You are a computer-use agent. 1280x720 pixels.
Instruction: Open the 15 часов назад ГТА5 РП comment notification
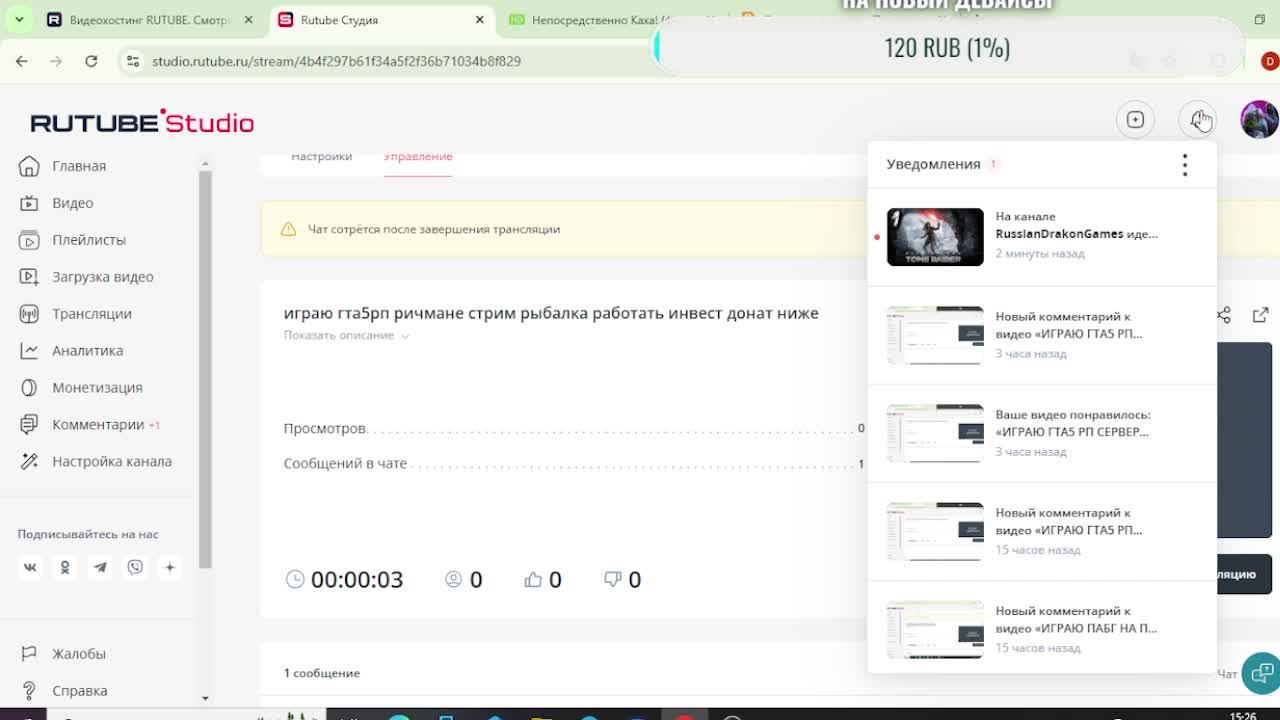(1042, 531)
